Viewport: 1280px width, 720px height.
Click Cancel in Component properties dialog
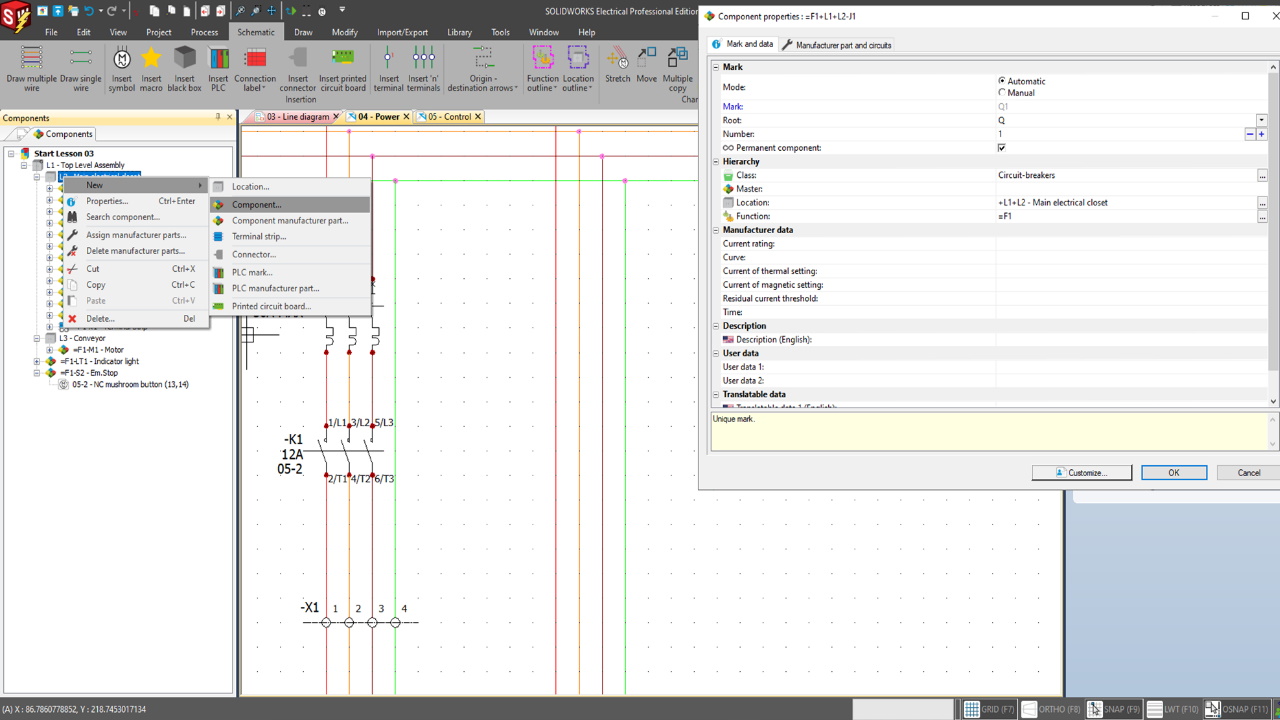[x=1249, y=472]
